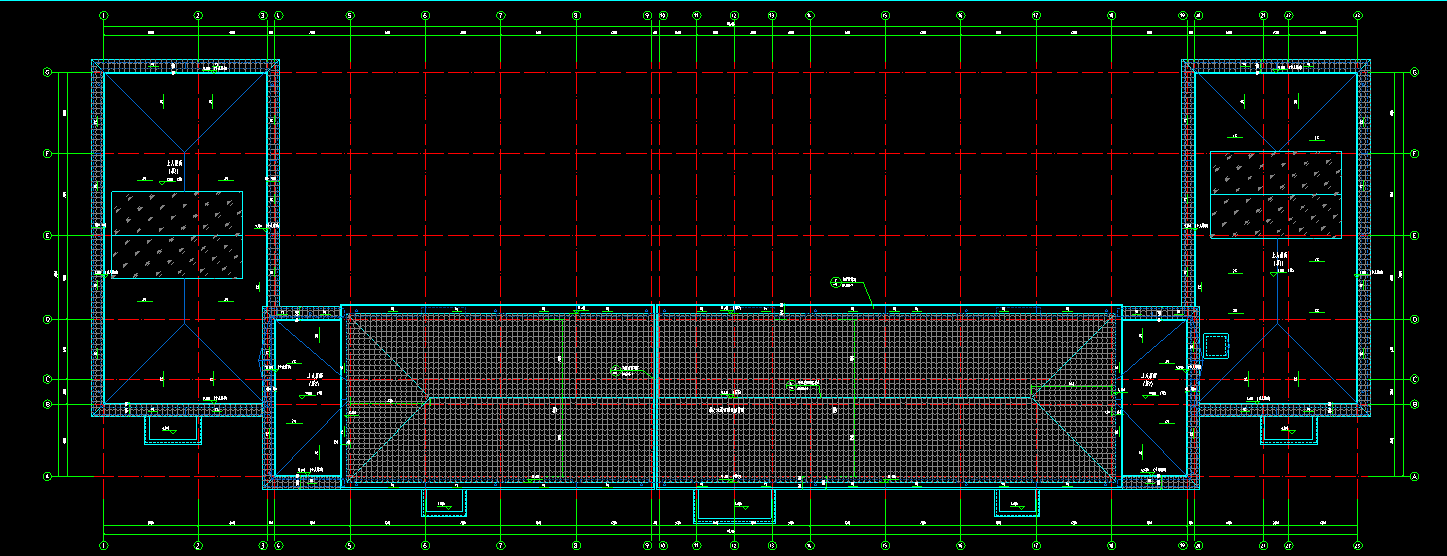Select axis bubble 5 along the top edge
Viewport: 1447px width, 556px height.
[x=350, y=16]
